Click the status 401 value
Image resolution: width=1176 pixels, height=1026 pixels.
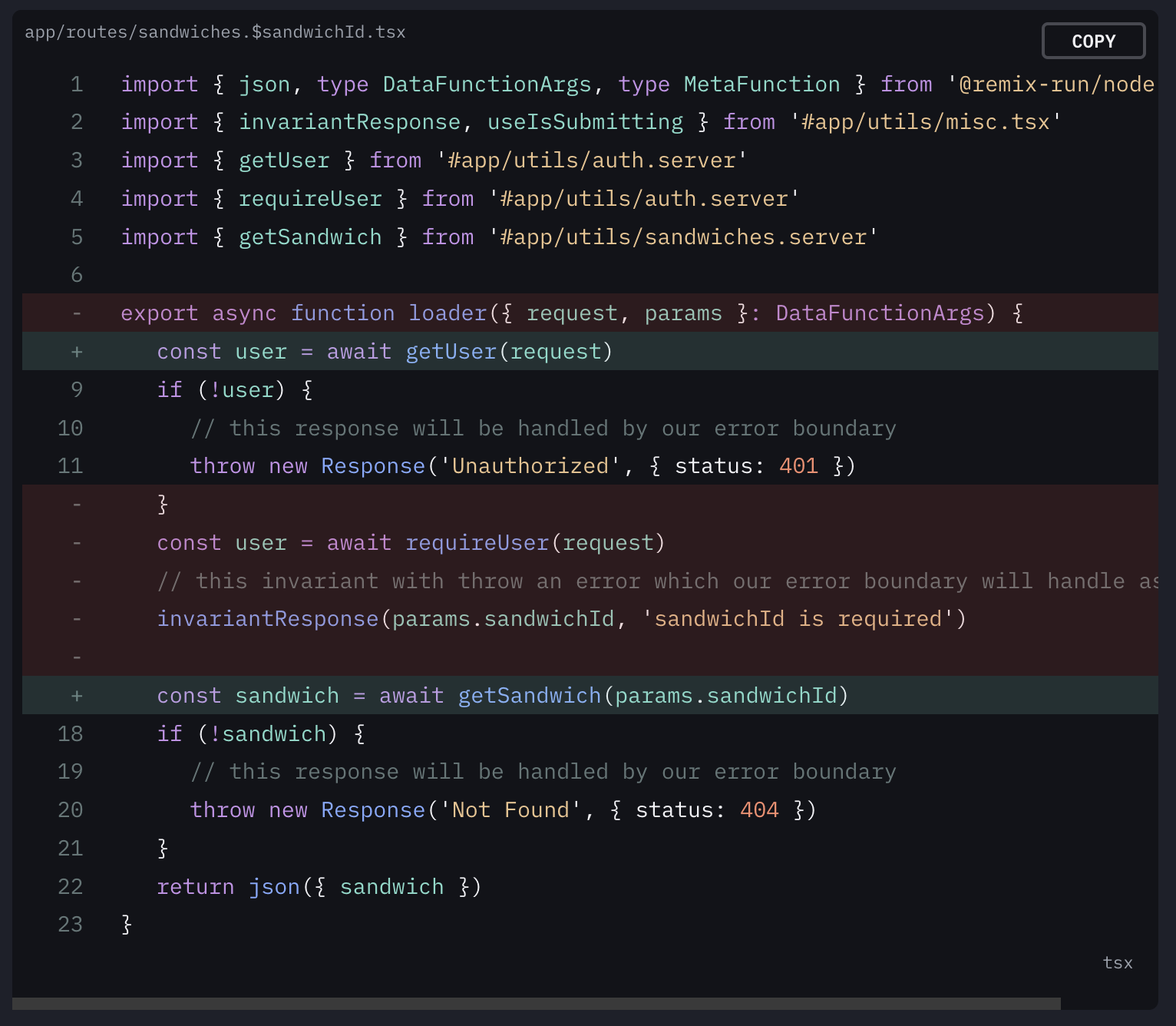(x=798, y=465)
